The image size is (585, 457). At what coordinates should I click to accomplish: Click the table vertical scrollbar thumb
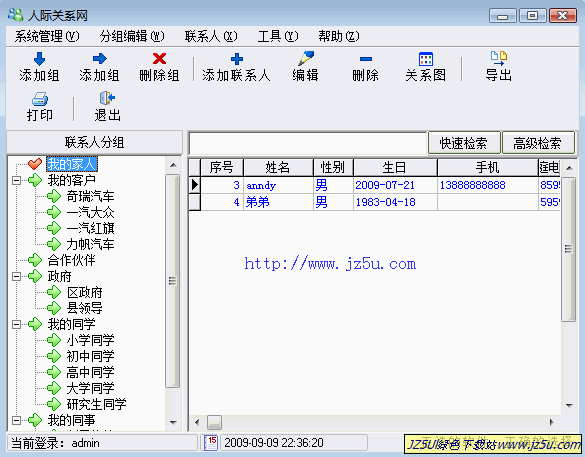point(569,249)
